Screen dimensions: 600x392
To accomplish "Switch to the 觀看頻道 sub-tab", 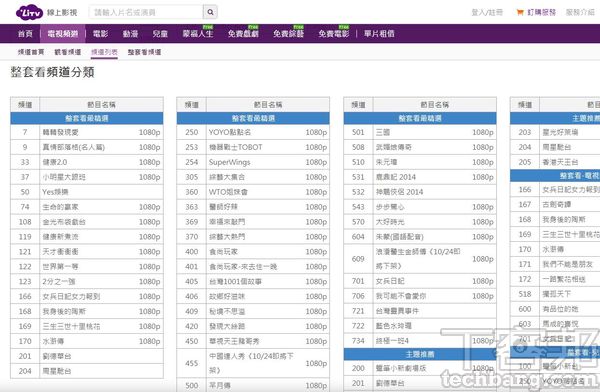I will 68,52.
